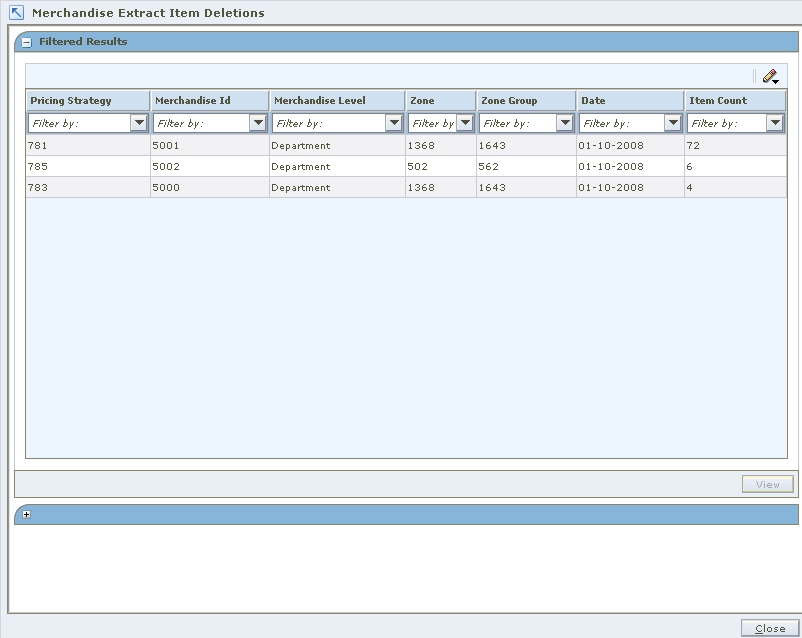Image resolution: width=802 pixels, height=638 pixels.
Task: Sort by Pricing Strategy column header
Action: pos(88,100)
